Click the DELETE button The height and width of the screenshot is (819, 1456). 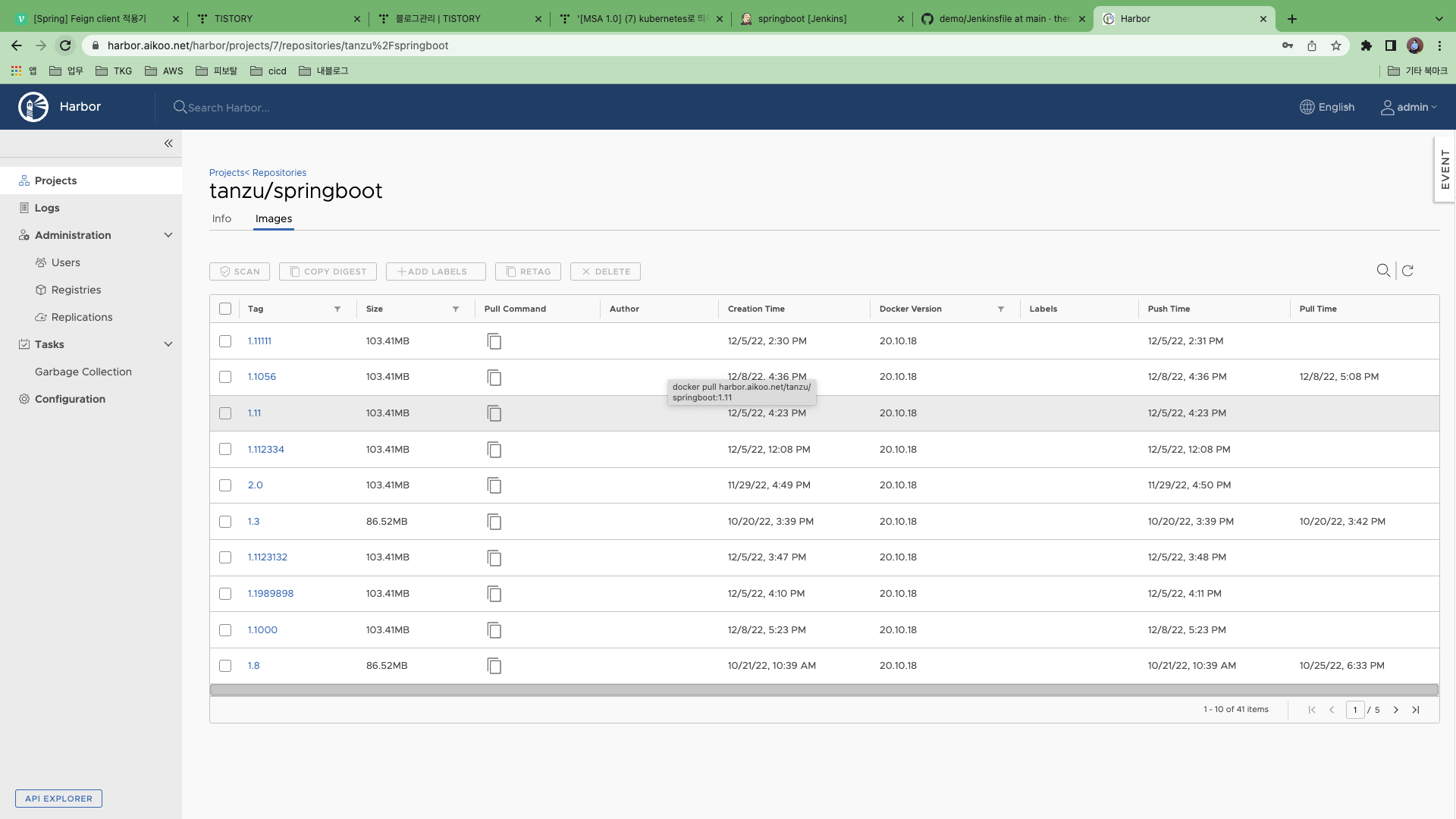tap(605, 271)
